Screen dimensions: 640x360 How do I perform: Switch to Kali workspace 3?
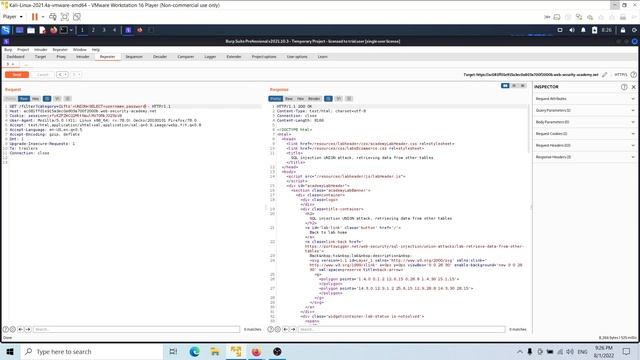point(104,30)
